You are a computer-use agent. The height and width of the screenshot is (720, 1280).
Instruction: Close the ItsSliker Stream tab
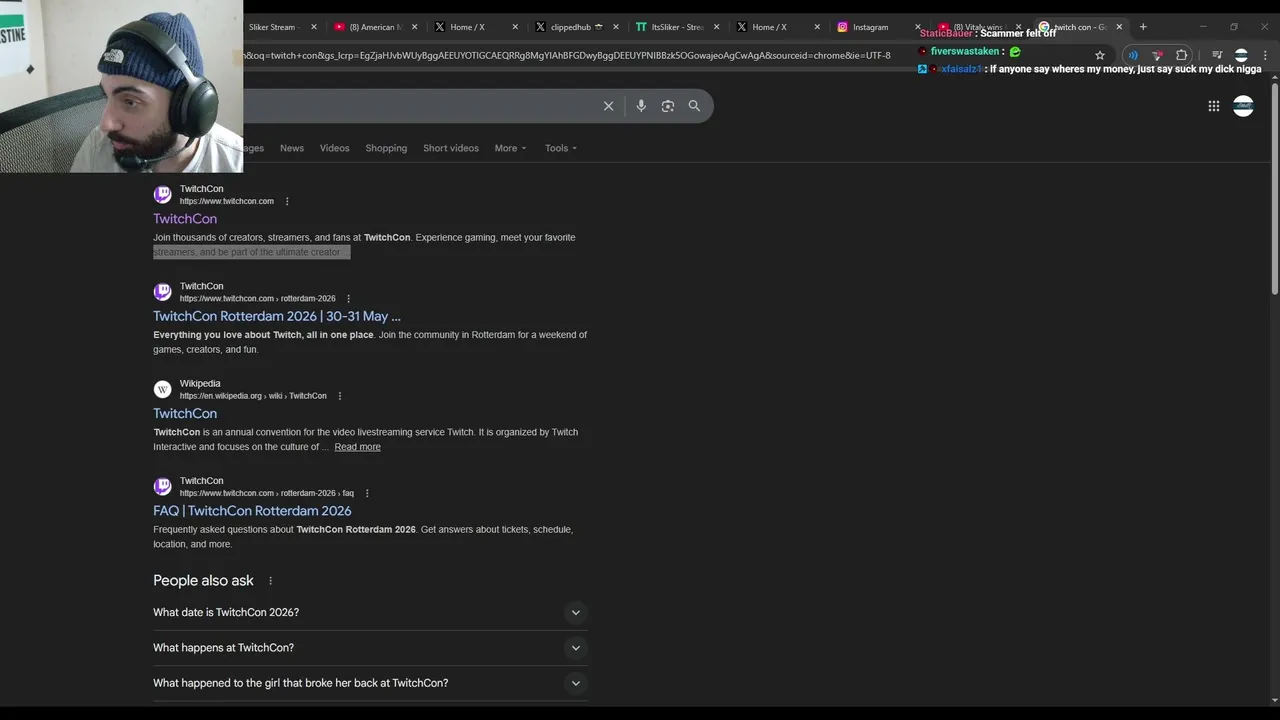coord(716,27)
